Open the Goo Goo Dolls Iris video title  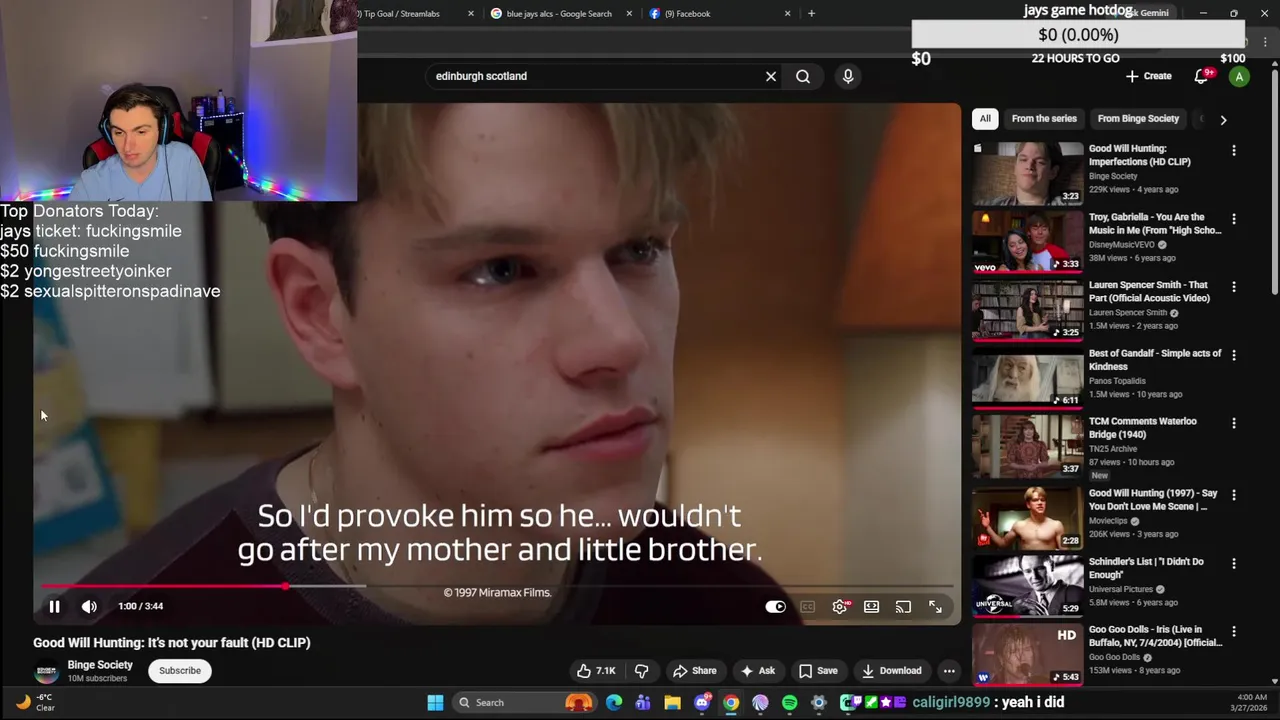[x=1155, y=637]
